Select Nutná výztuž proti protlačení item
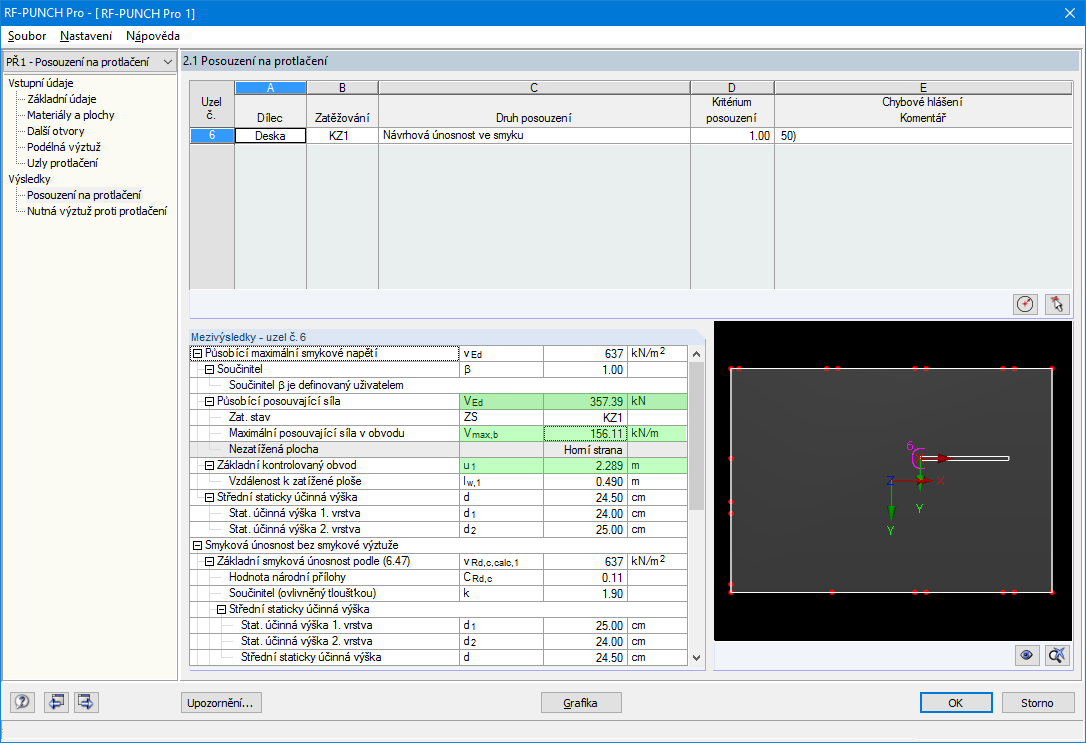The width and height of the screenshot is (1086, 743). [97, 211]
